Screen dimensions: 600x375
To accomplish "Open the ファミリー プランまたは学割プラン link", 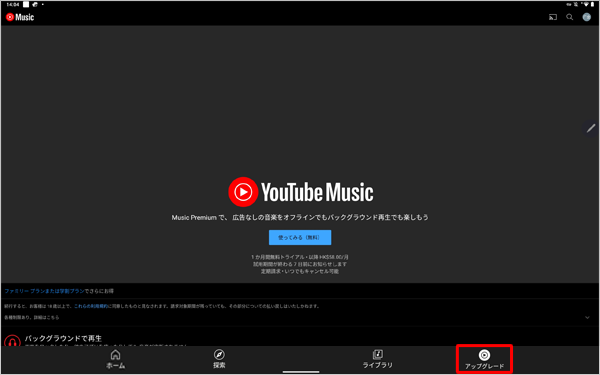I will click(44, 291).
